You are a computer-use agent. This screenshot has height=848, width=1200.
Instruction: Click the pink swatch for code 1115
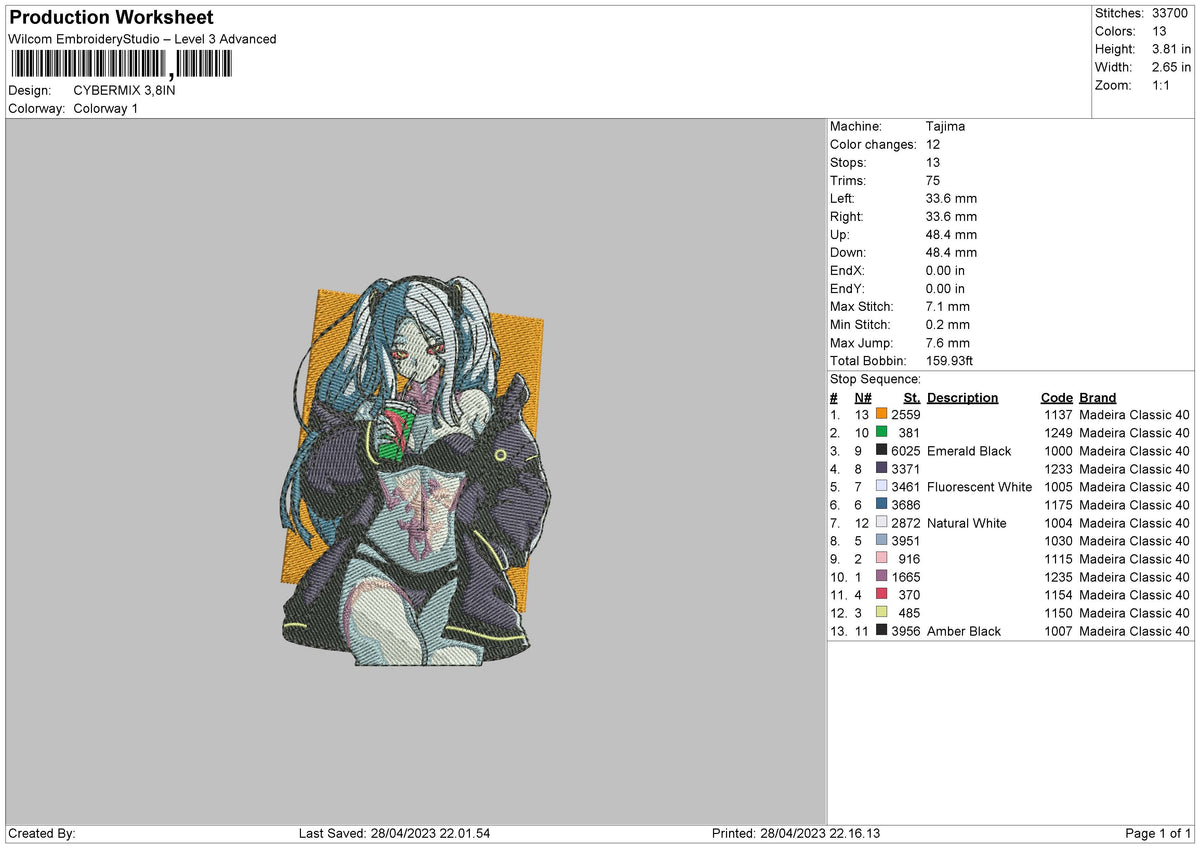pyautogui.click(x=881, y=558)
